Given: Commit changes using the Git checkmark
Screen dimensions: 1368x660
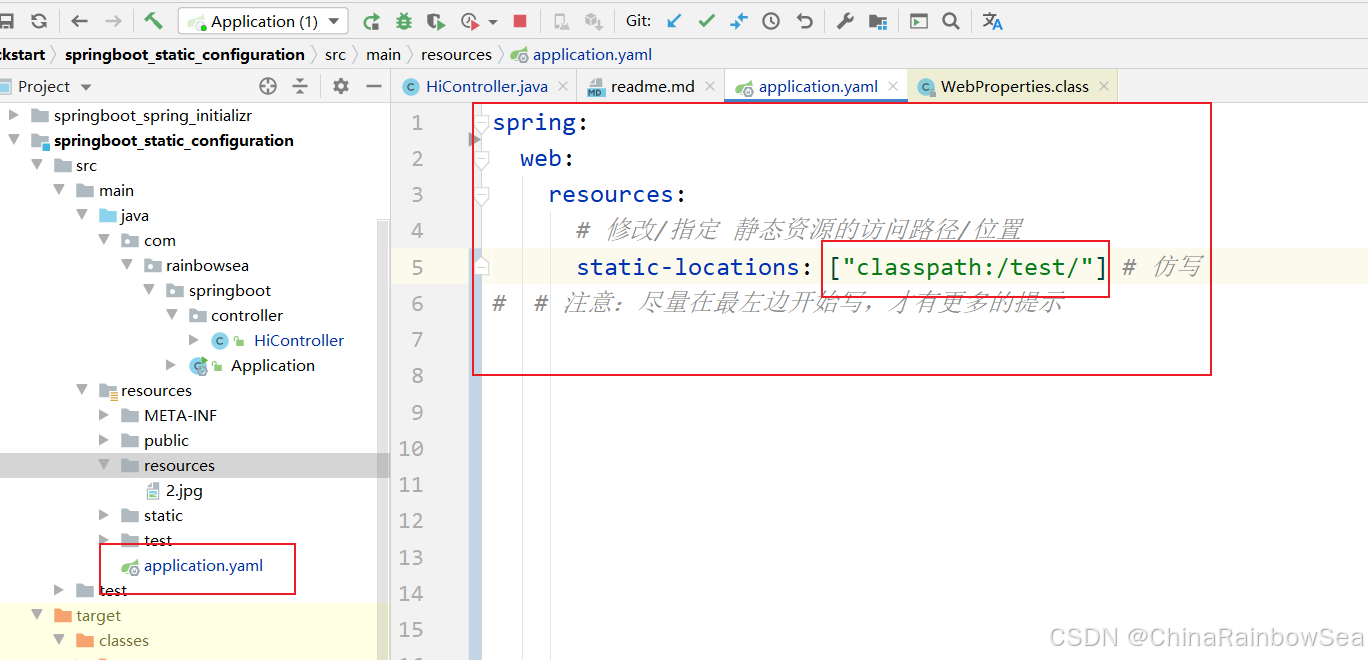Looking at the screenshot, I should pos(707,21).
